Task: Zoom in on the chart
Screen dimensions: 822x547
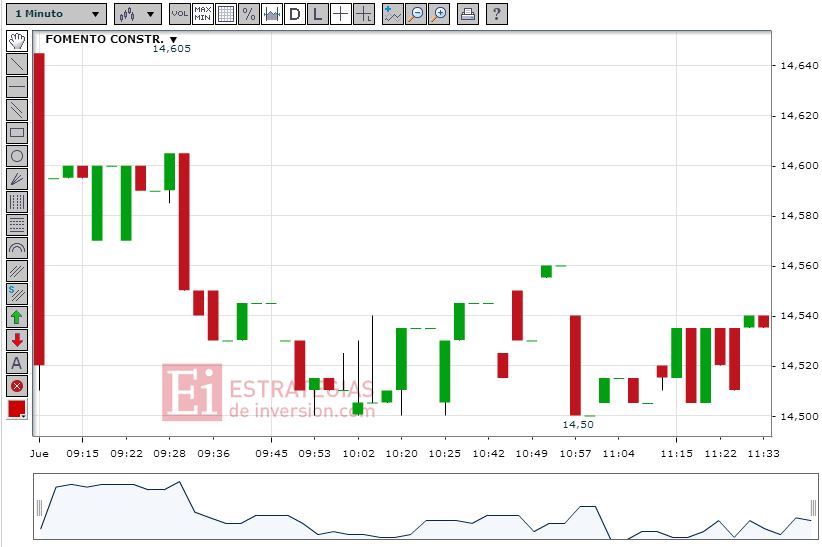Action: click(439, 14)
